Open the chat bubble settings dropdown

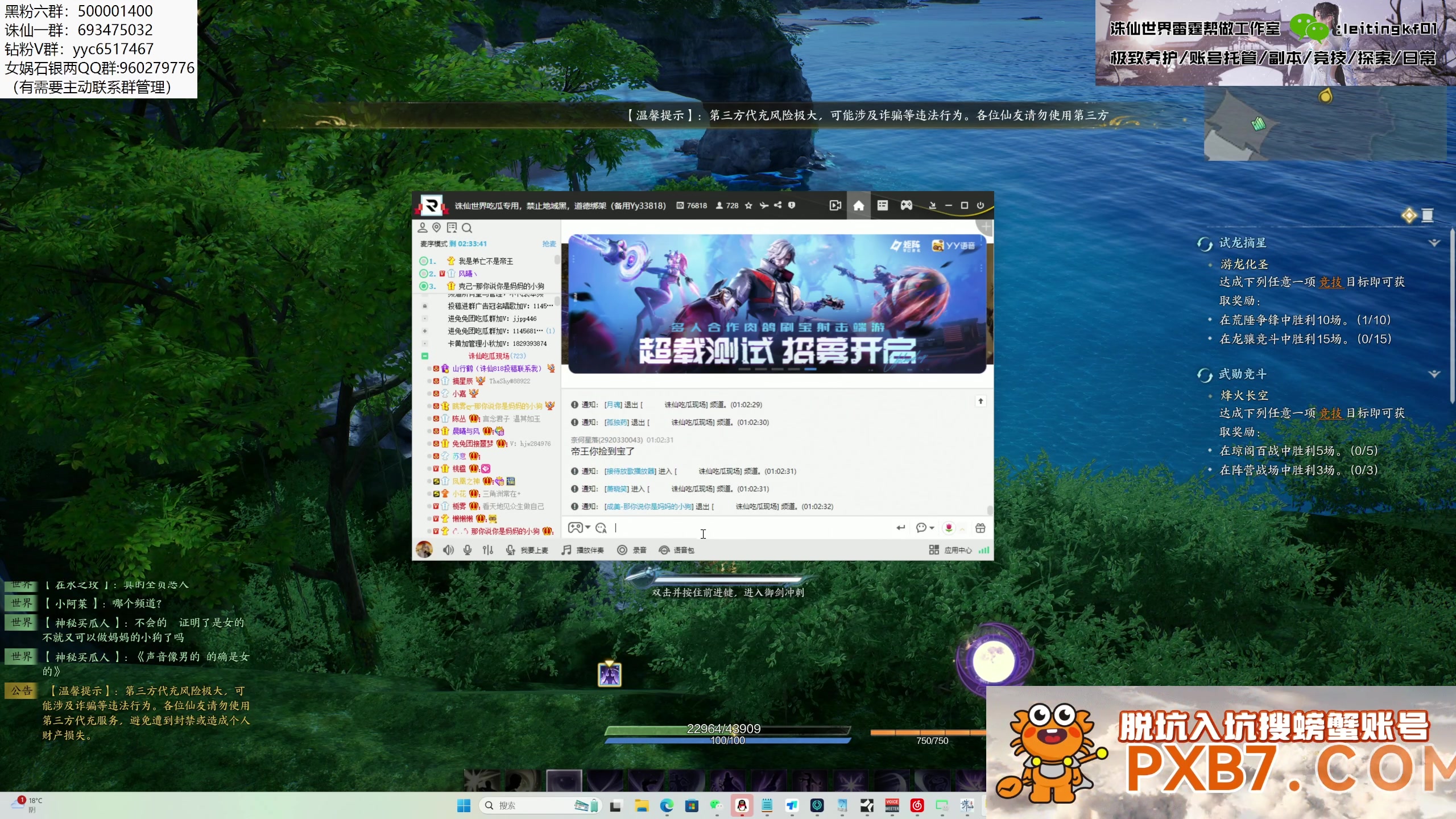pyautogui.click(x=925, y=528)
